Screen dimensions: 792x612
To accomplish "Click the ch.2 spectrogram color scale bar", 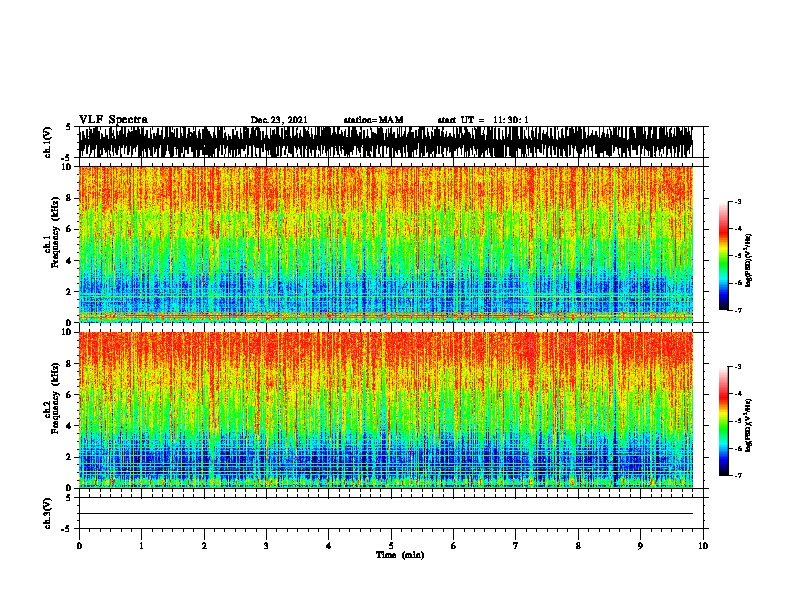I will (724, 421).
